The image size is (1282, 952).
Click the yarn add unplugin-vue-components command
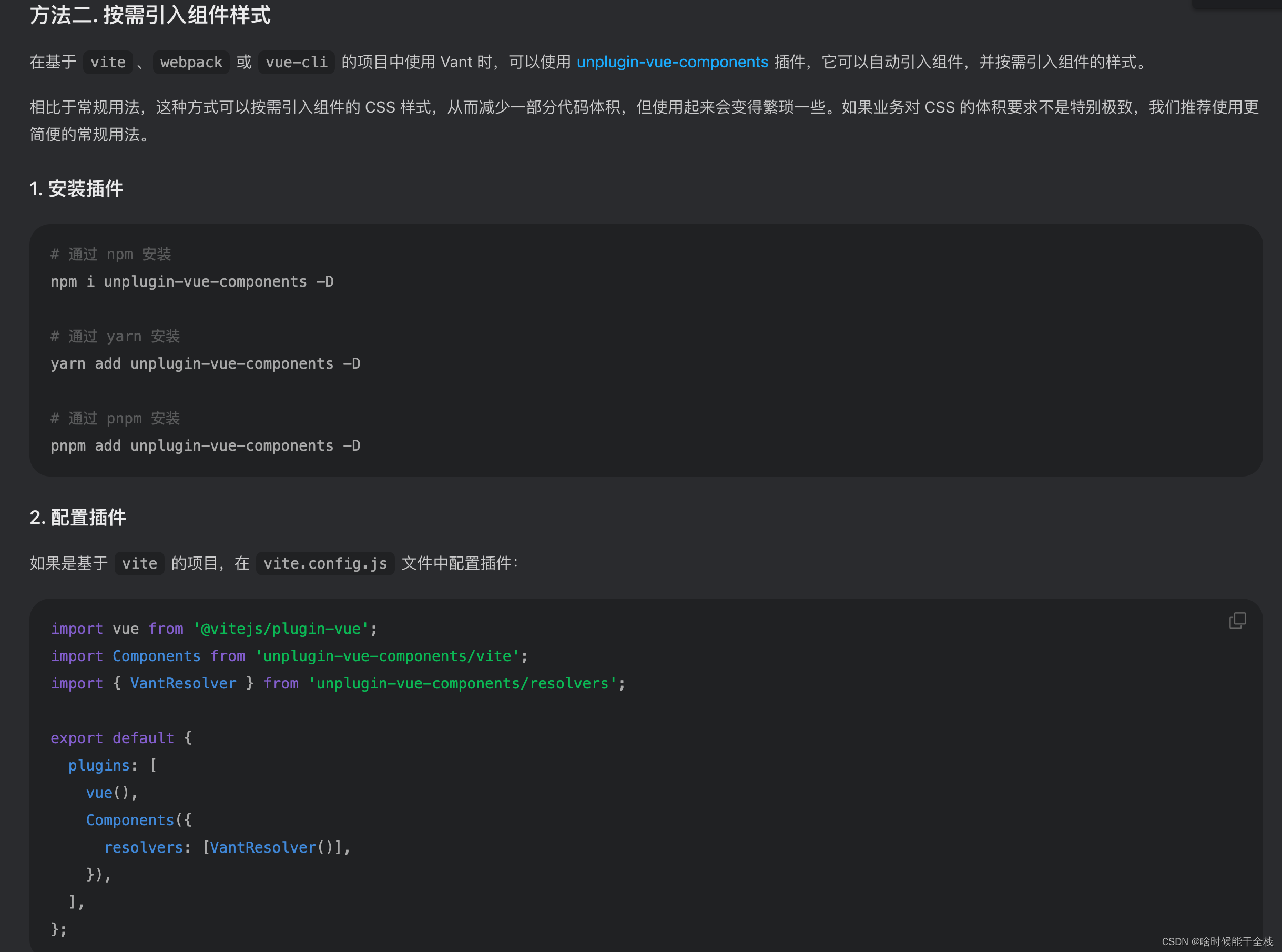(x=206, y=363)
